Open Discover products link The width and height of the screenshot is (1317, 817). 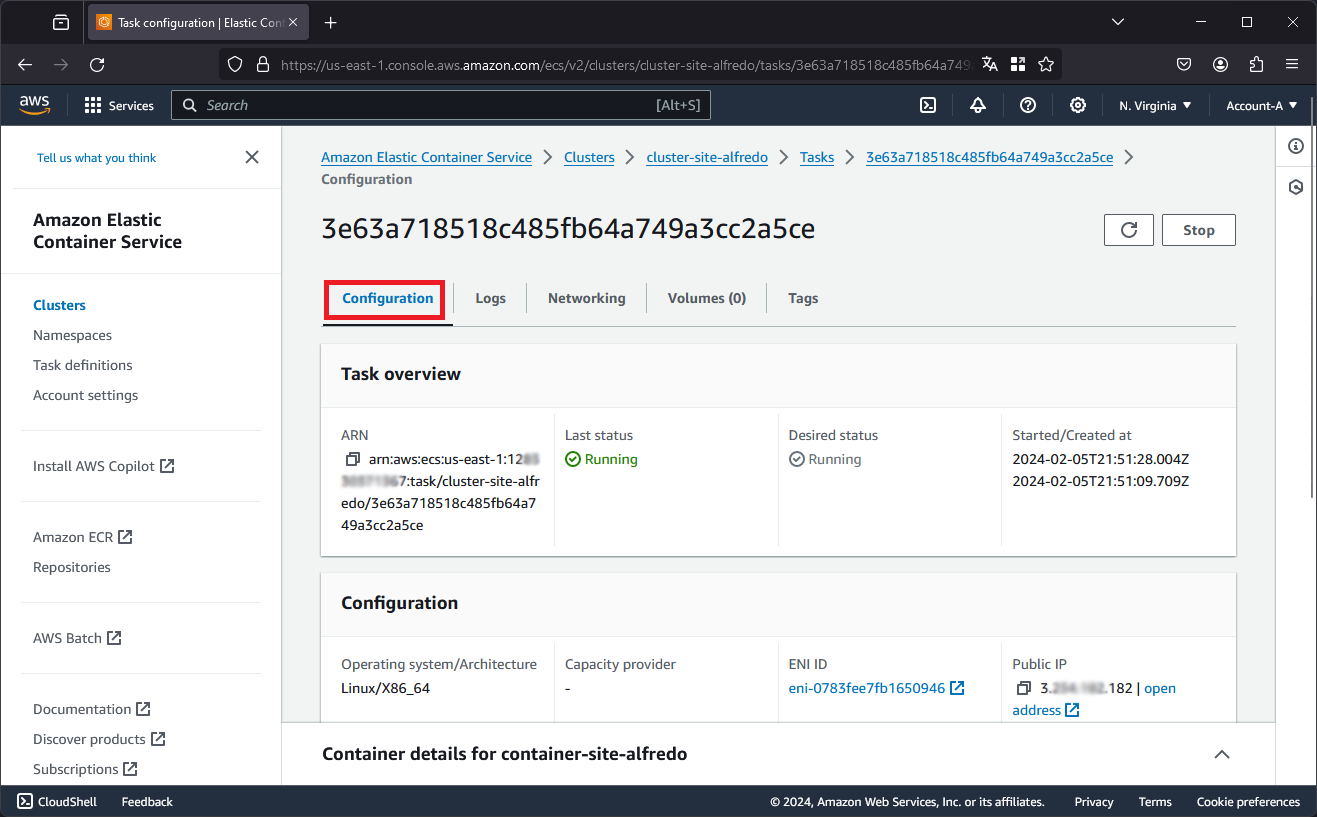click(99, 739)
